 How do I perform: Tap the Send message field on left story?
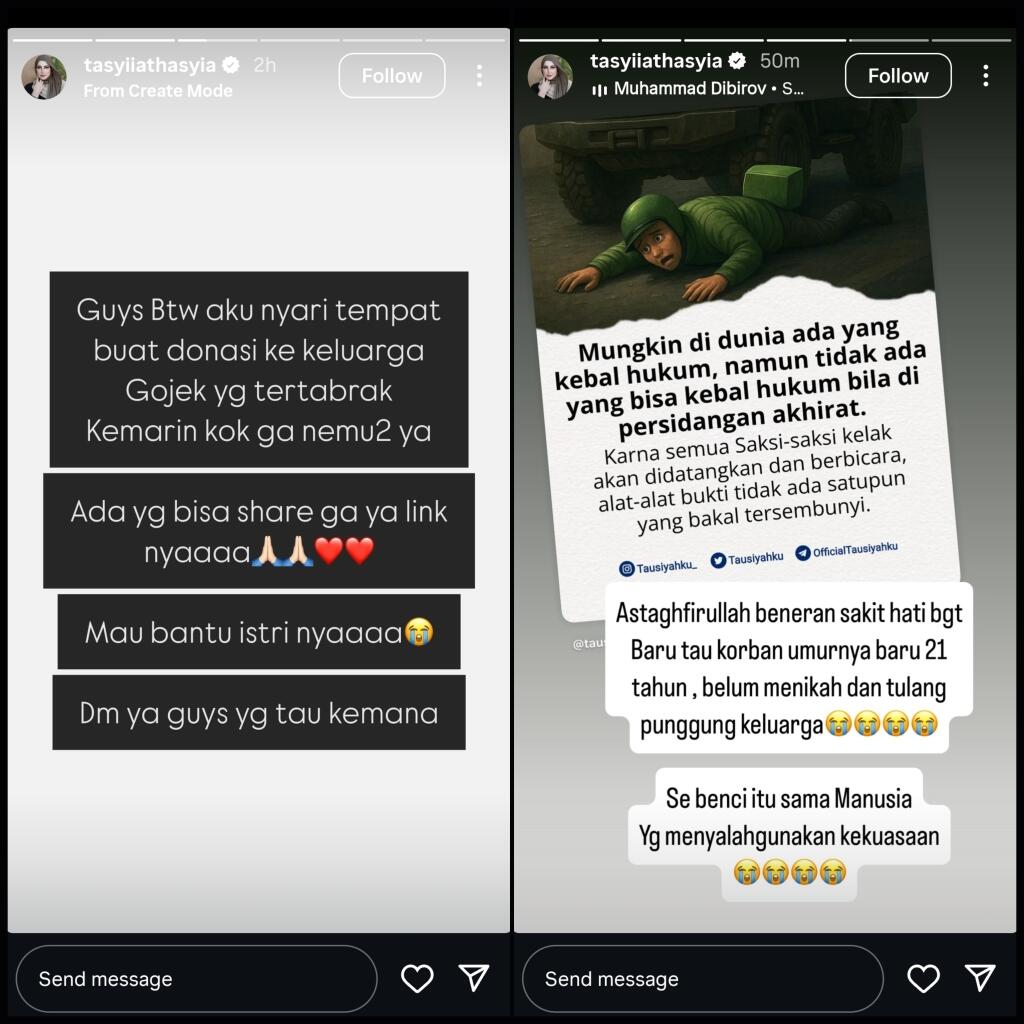pyautogui.click(x=197, y=979)
